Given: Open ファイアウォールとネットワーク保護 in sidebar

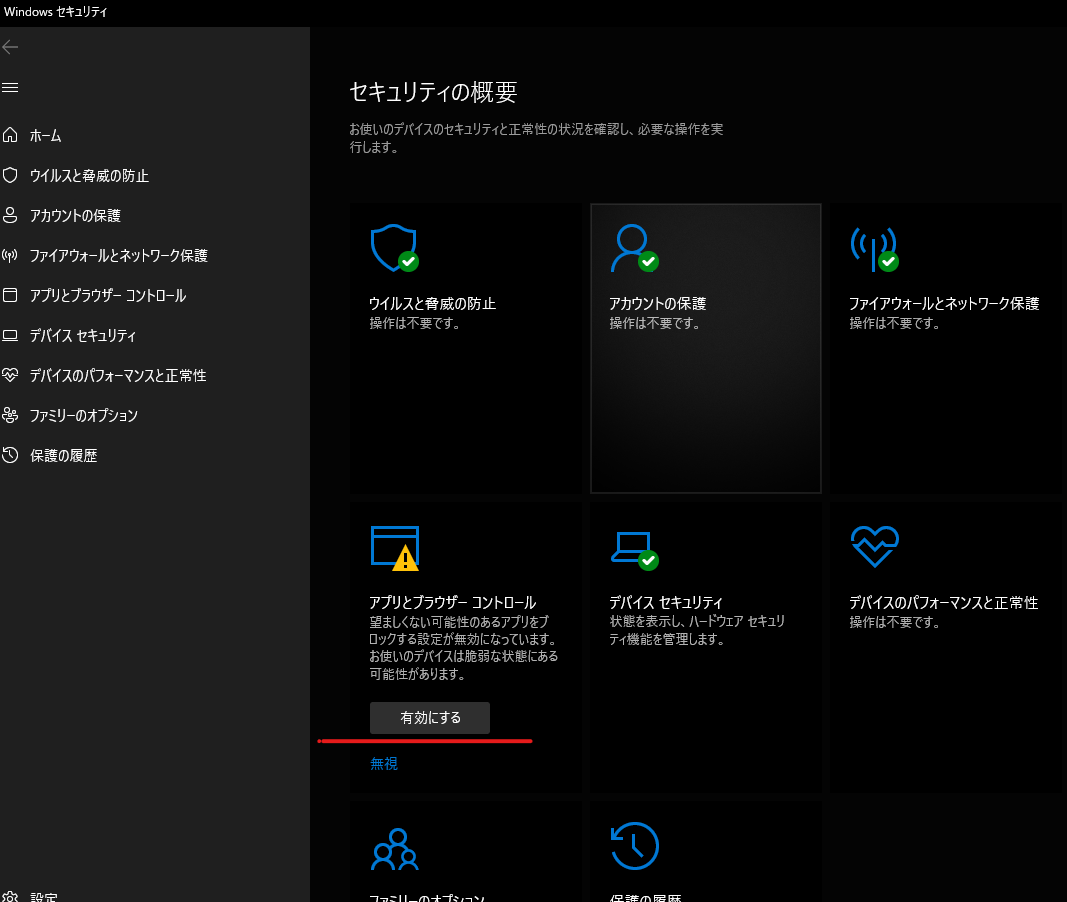Looking at the screenshot, I should tap(118, 256).
